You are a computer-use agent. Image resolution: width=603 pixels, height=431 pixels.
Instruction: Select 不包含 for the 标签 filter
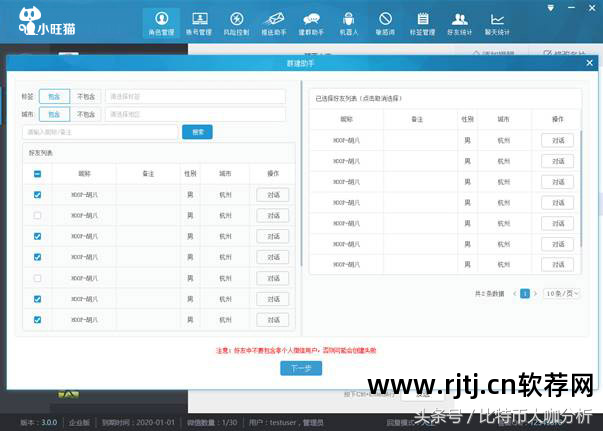[86, 97]
